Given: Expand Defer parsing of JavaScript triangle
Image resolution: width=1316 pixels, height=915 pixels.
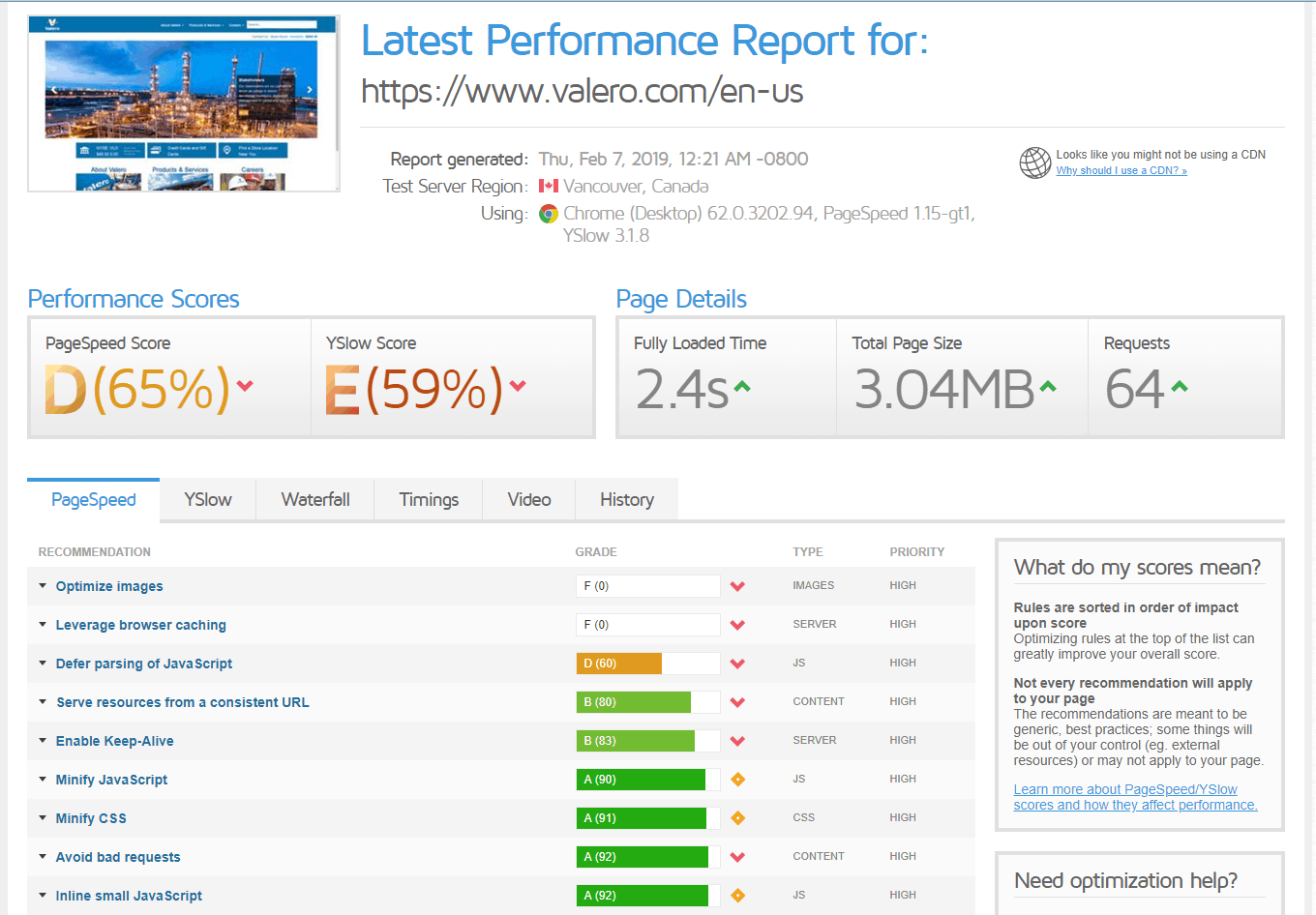Looking at the screenshot, I should 43,663.
